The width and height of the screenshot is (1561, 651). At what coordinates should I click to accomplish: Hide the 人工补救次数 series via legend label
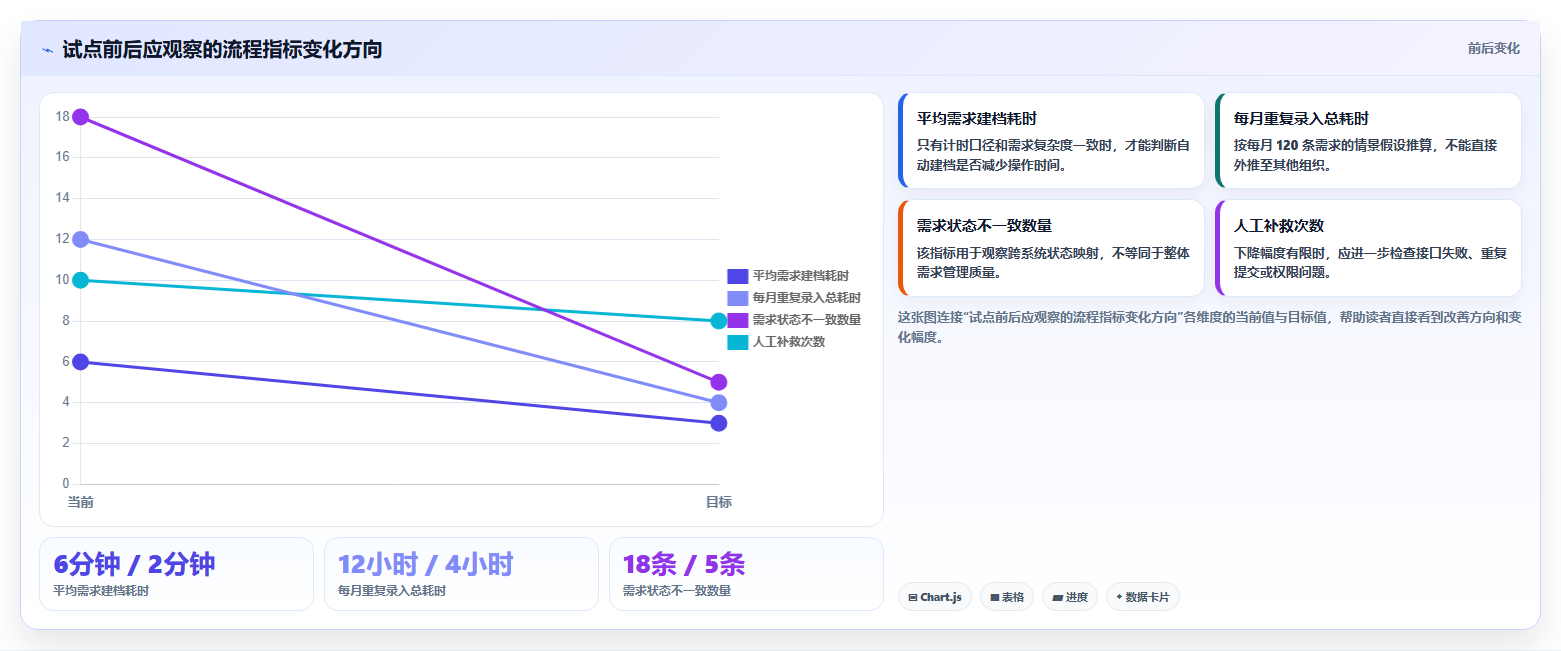(x=789, y=342)
